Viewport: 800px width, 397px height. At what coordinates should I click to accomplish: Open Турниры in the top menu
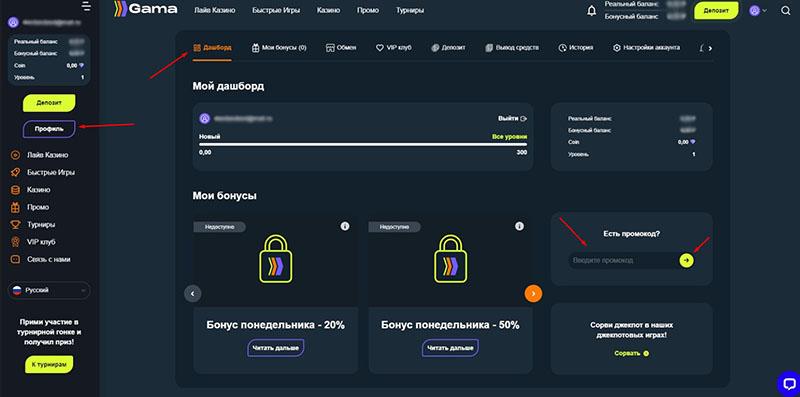pos(410,10)
